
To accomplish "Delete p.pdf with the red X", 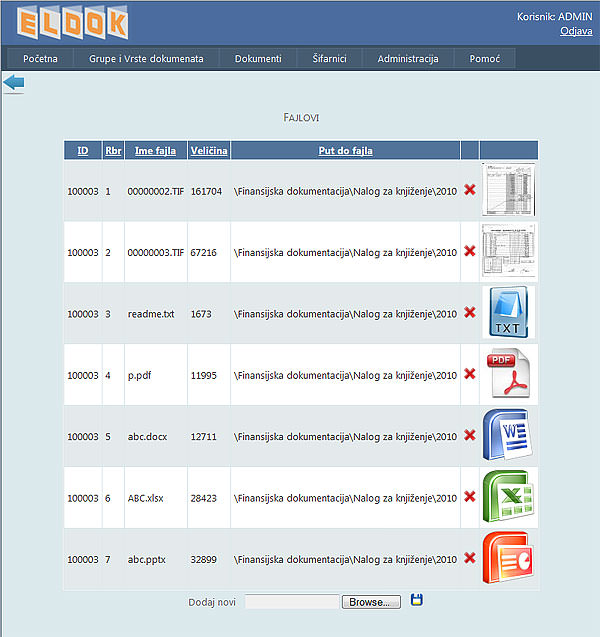I will [x=470, y=374].
